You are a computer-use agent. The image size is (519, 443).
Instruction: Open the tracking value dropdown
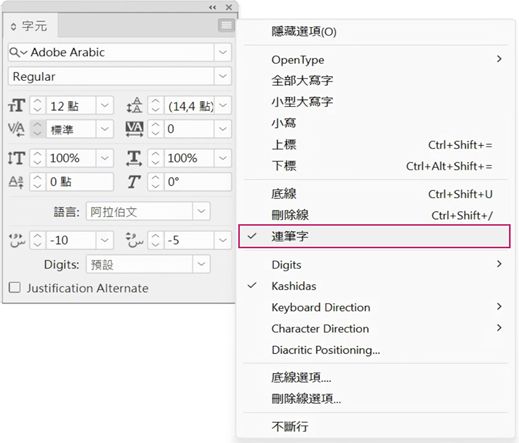click(223, 129)
